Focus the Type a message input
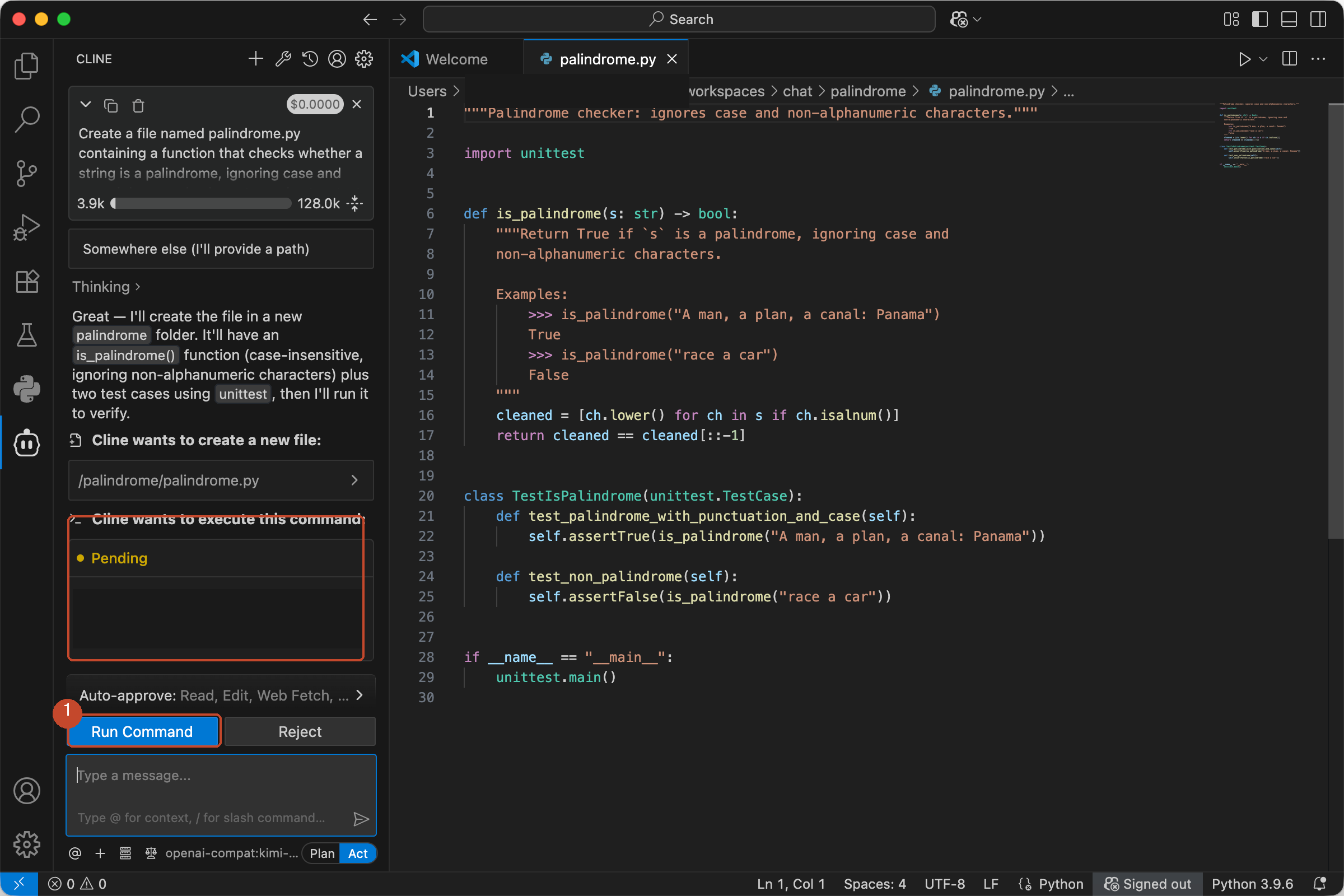Screen dimensions: 1344x896 tap(221, 795)
